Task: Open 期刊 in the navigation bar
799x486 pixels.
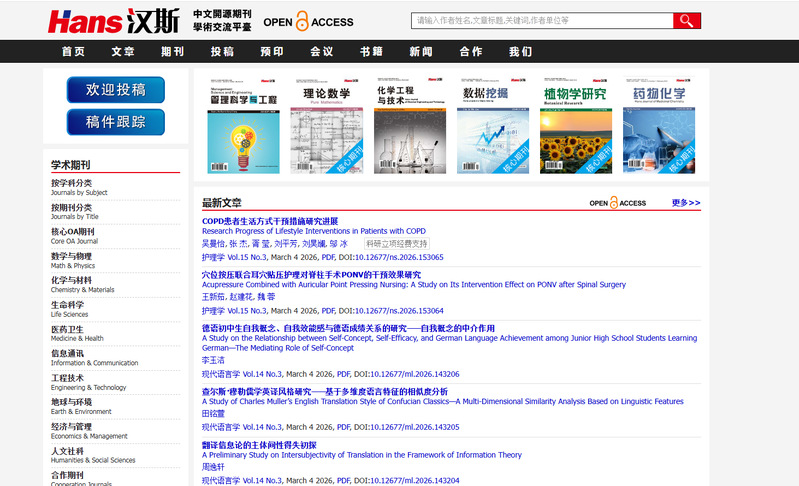Action: coord(172,52)
